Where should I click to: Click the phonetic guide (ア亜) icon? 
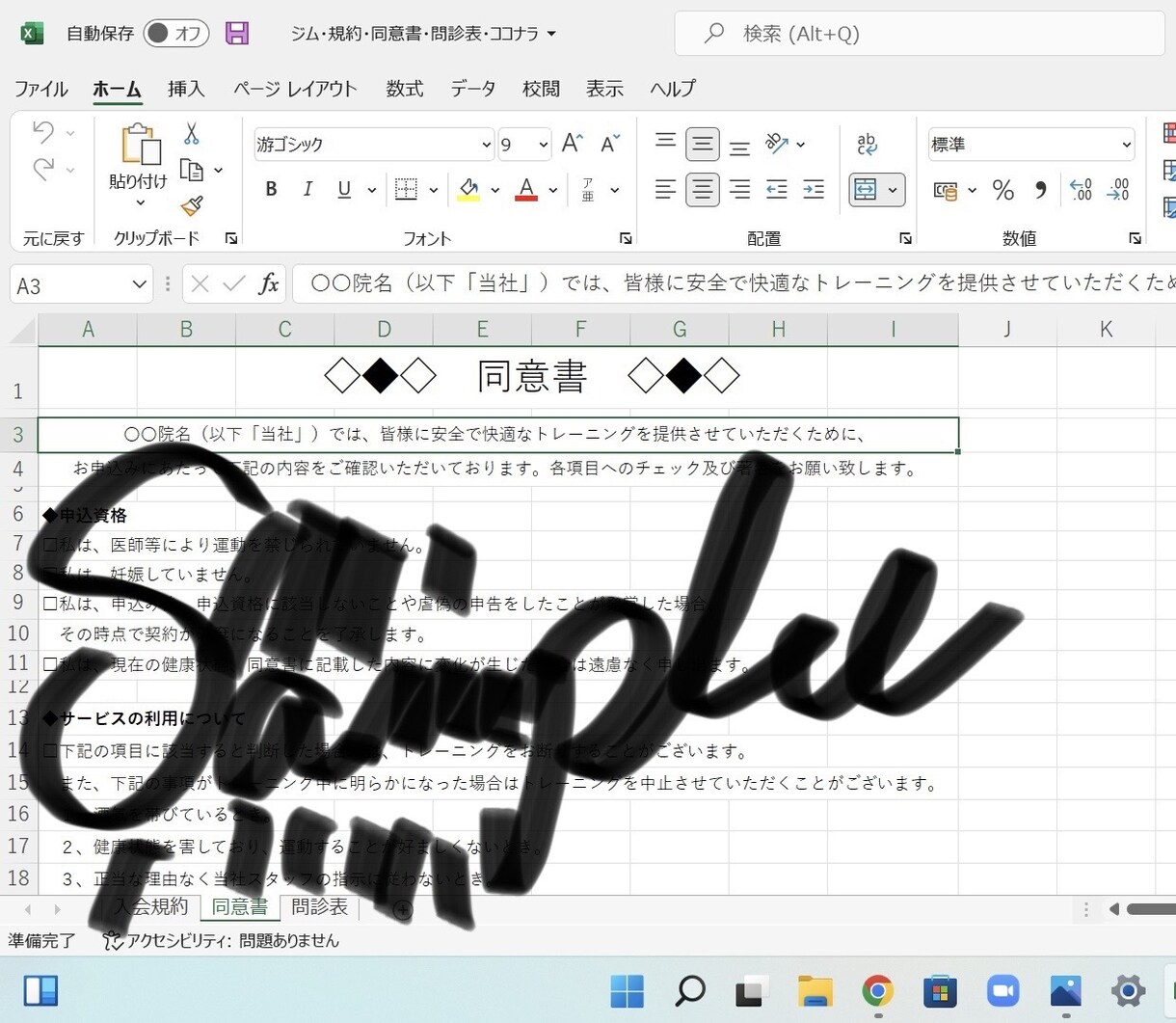[x=588, y=189]
